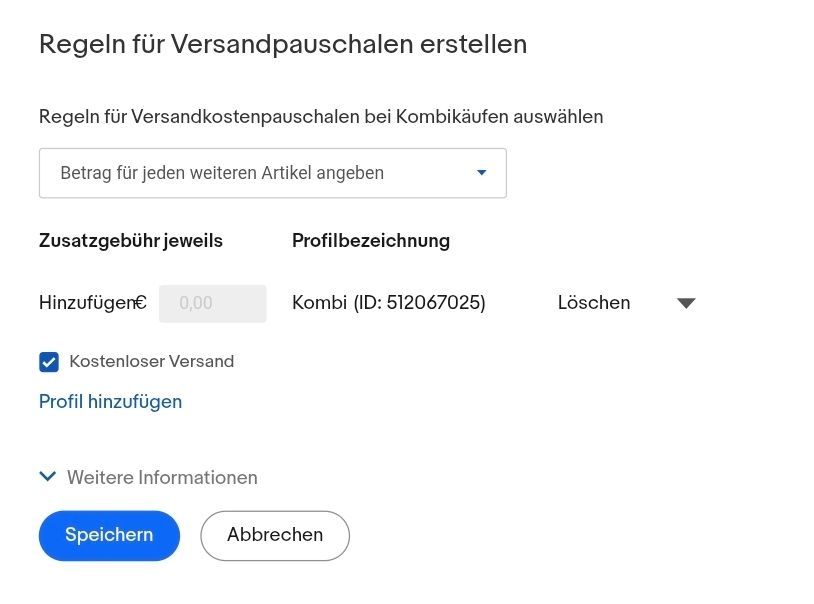The width and height of the screenshot is (814, 604).
Task: Cancel with the Abbrechen button
Action: [x=274, y=535]
